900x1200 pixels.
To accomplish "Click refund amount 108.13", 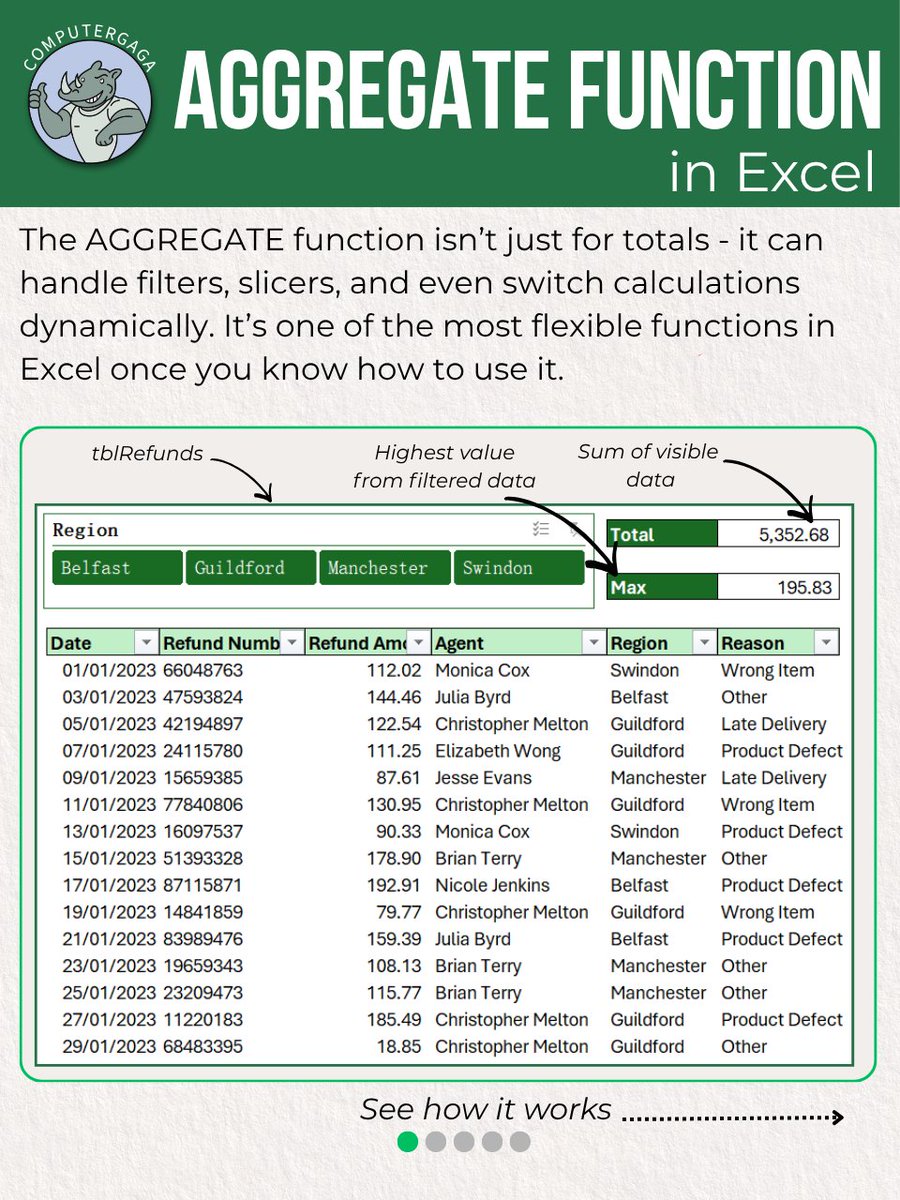I will coord(395,967).
